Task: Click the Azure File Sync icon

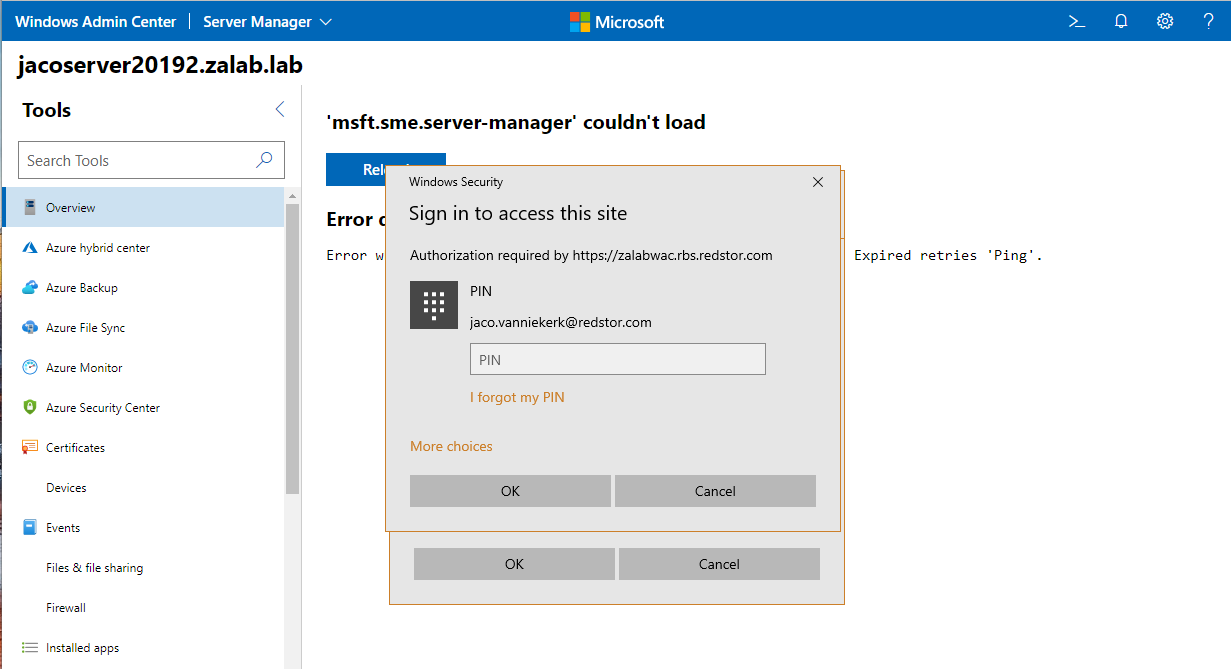Action: [29, 328]
